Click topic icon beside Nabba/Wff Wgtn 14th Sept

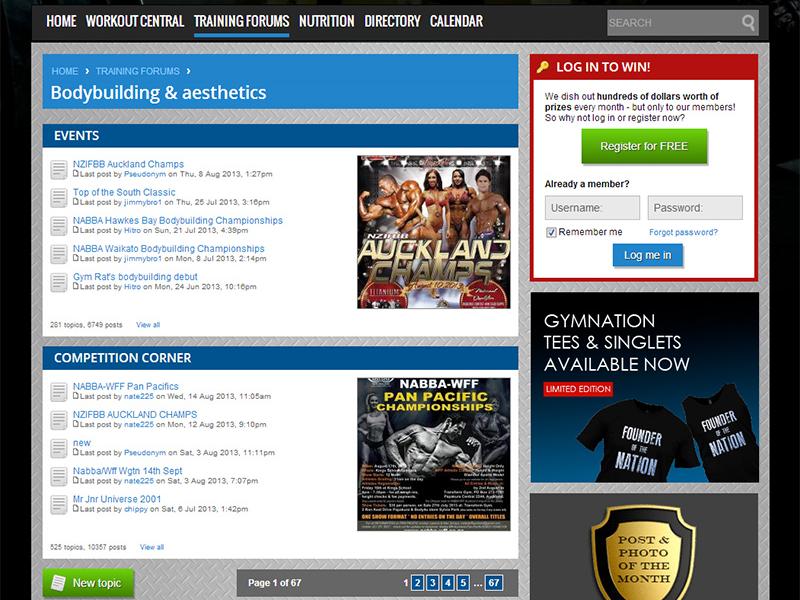point(59,475)
